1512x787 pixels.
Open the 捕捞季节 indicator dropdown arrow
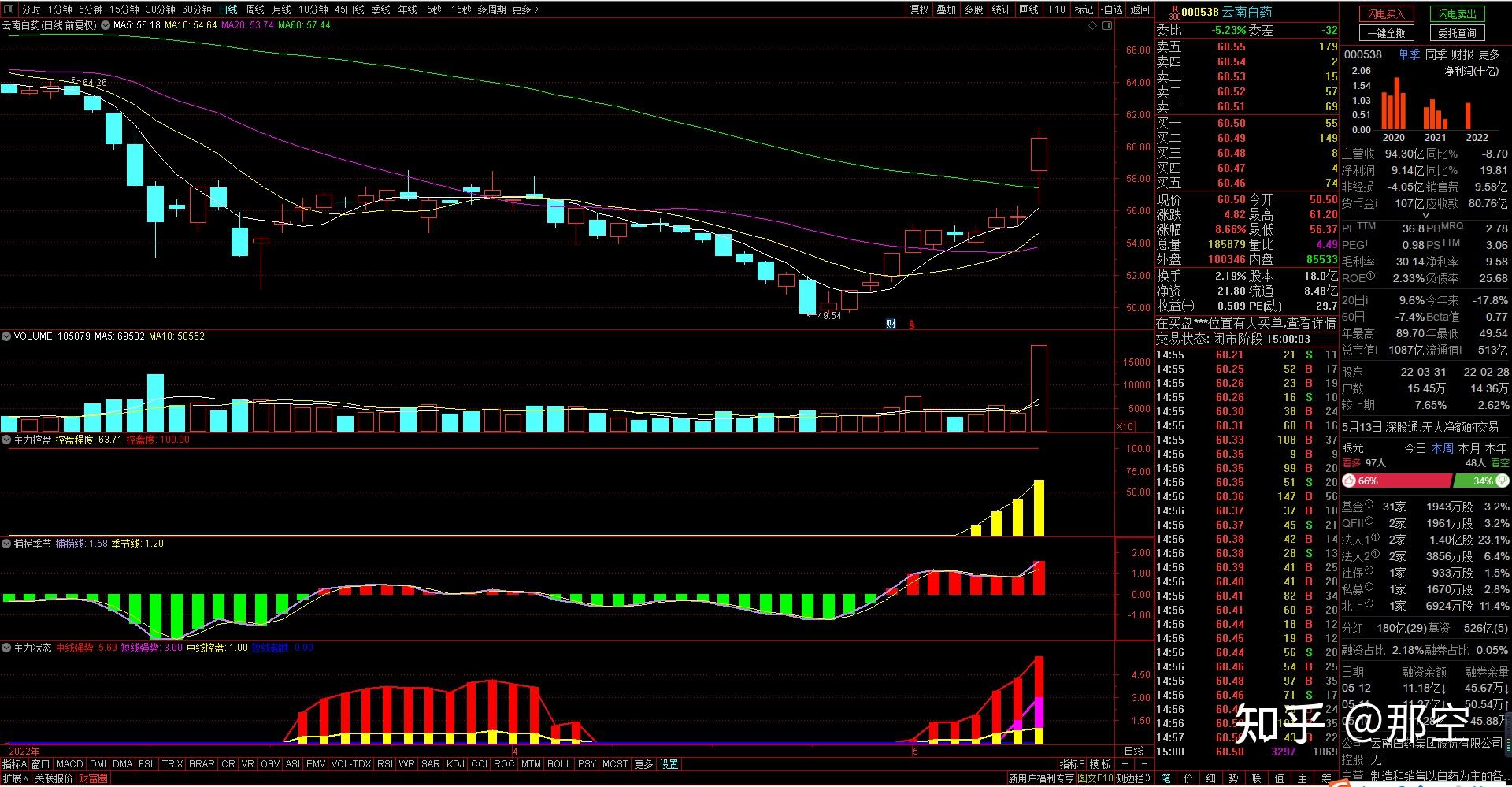6,544
